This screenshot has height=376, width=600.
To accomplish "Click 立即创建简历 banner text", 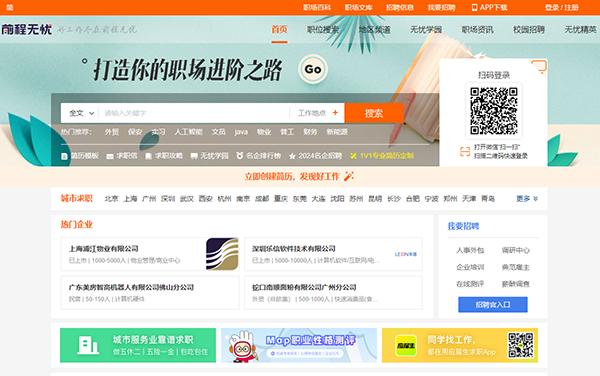I will [x=292, y=176].
